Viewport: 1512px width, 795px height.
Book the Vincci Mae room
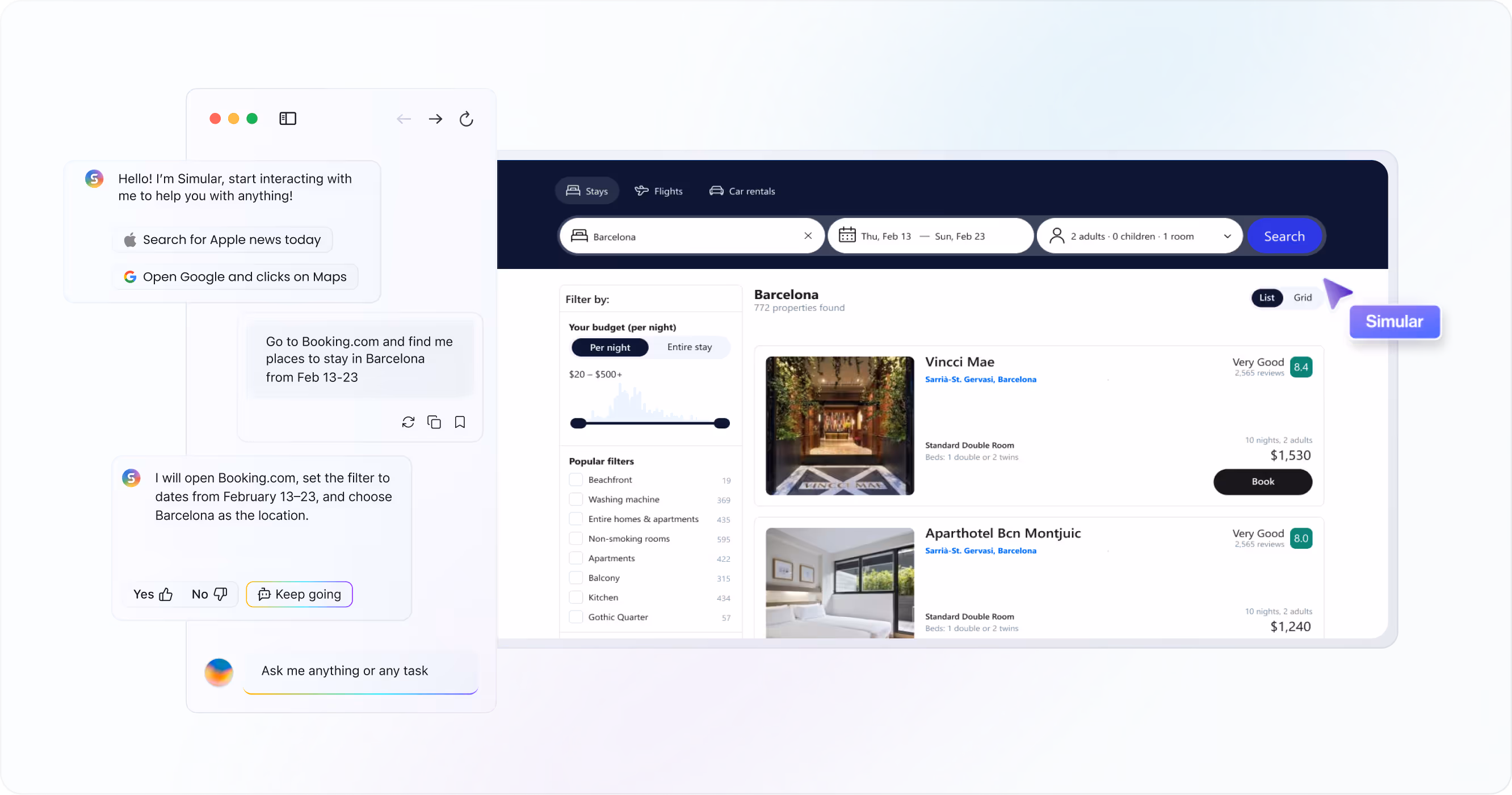[x=1262, y=481]
